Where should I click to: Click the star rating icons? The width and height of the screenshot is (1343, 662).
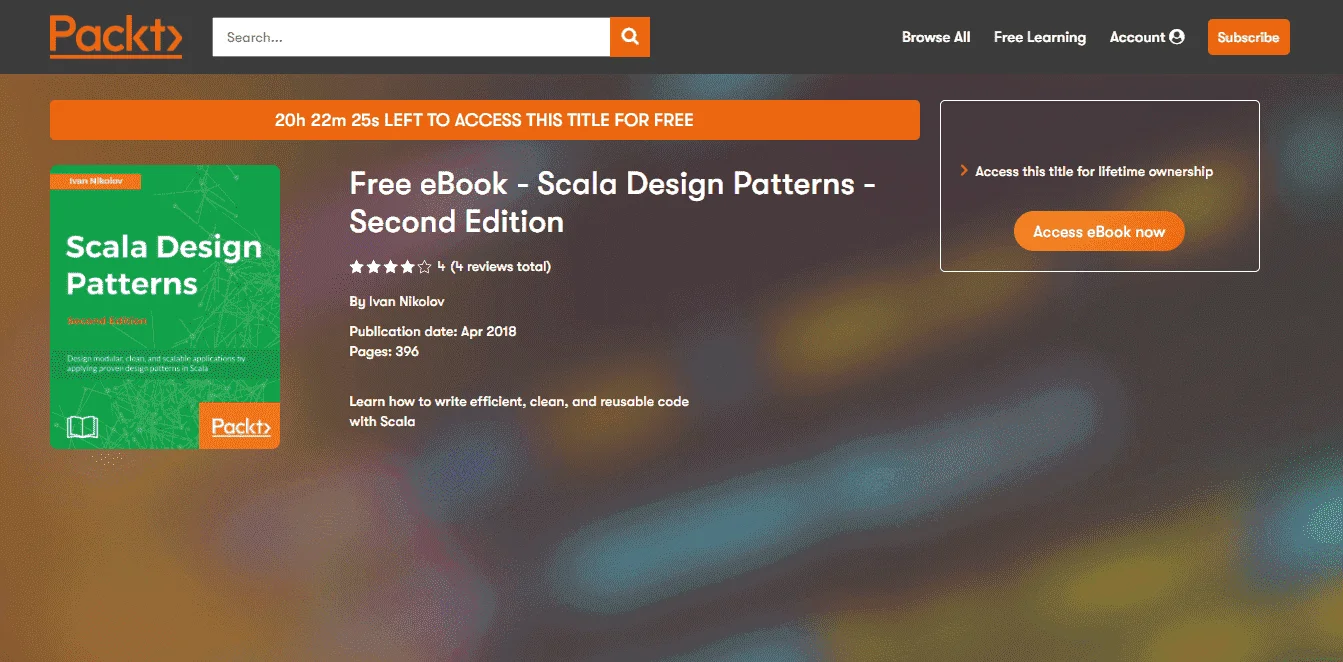[390, 267]
